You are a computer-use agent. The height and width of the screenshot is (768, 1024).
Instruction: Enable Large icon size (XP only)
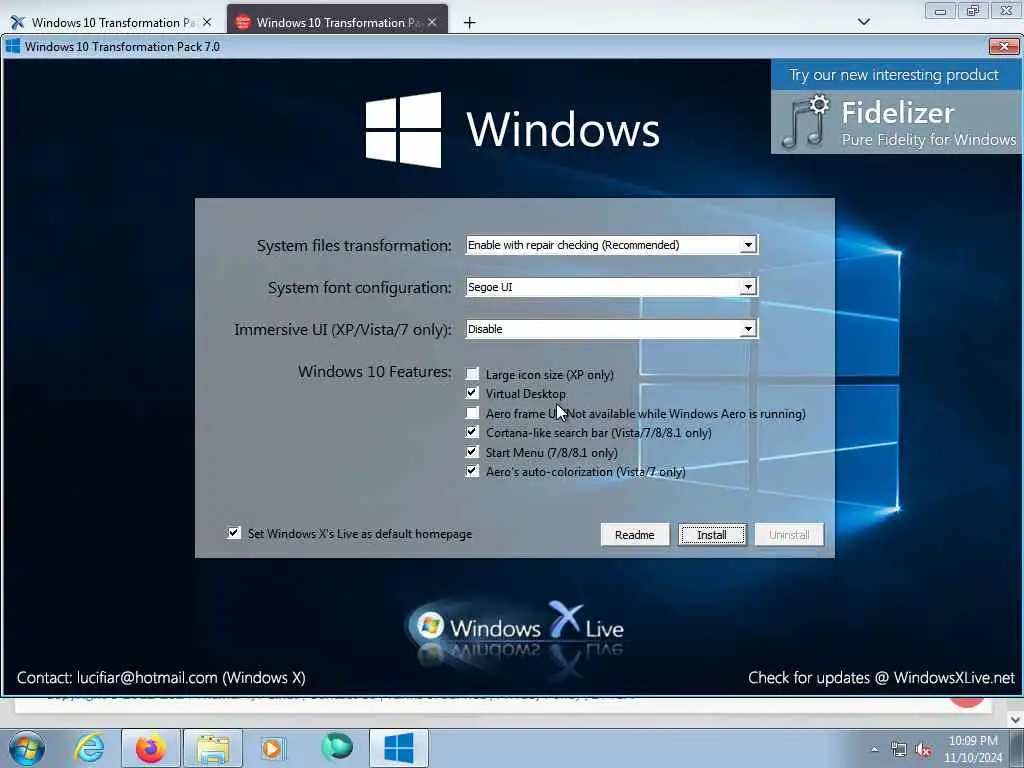click(x=472, y=374)
